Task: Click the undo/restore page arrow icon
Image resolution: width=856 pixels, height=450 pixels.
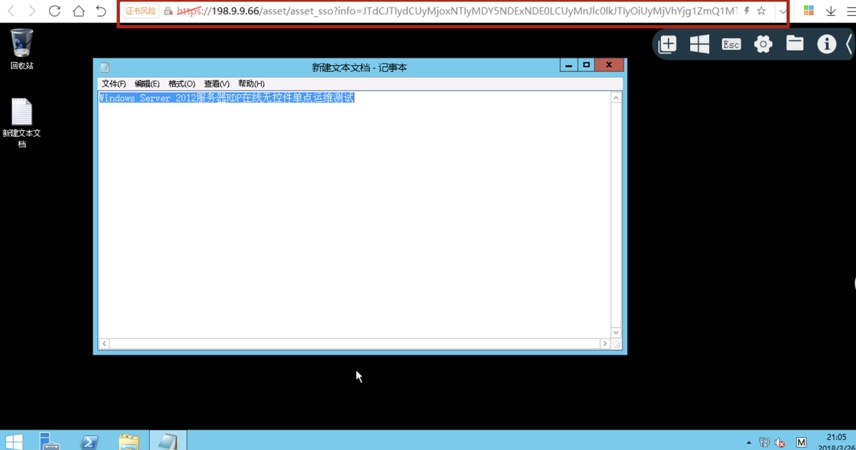Action: coord(101,11)
